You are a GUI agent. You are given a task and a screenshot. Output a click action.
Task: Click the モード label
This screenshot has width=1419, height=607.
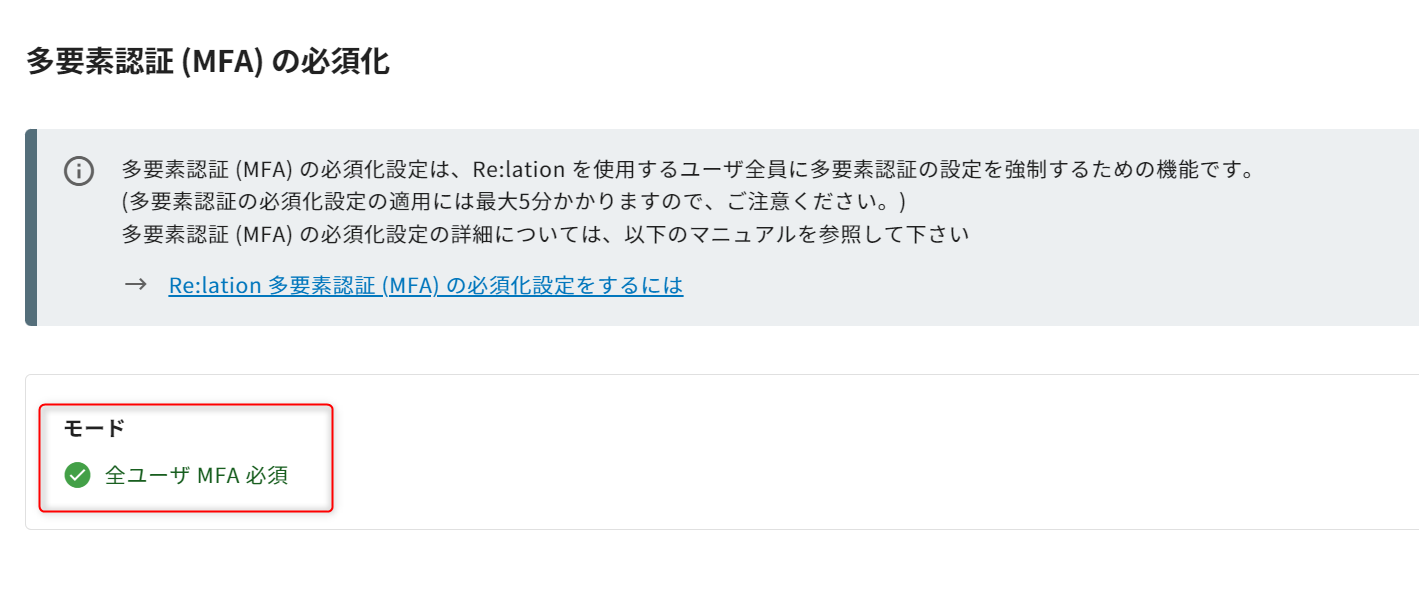pos(94,428)
